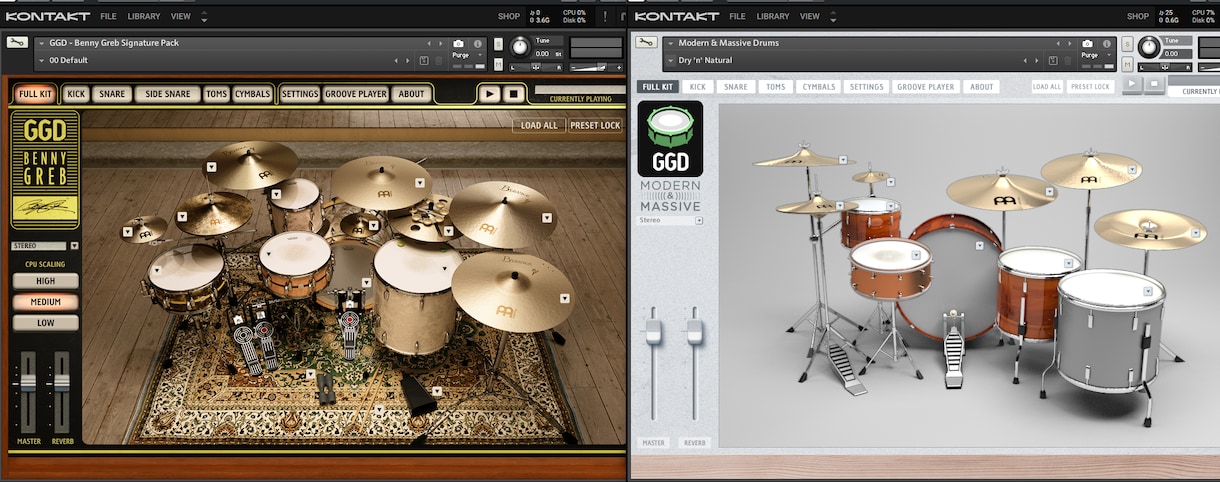Open GROOVE PLAYER tab in Benny Greb

tap(356, 94)
